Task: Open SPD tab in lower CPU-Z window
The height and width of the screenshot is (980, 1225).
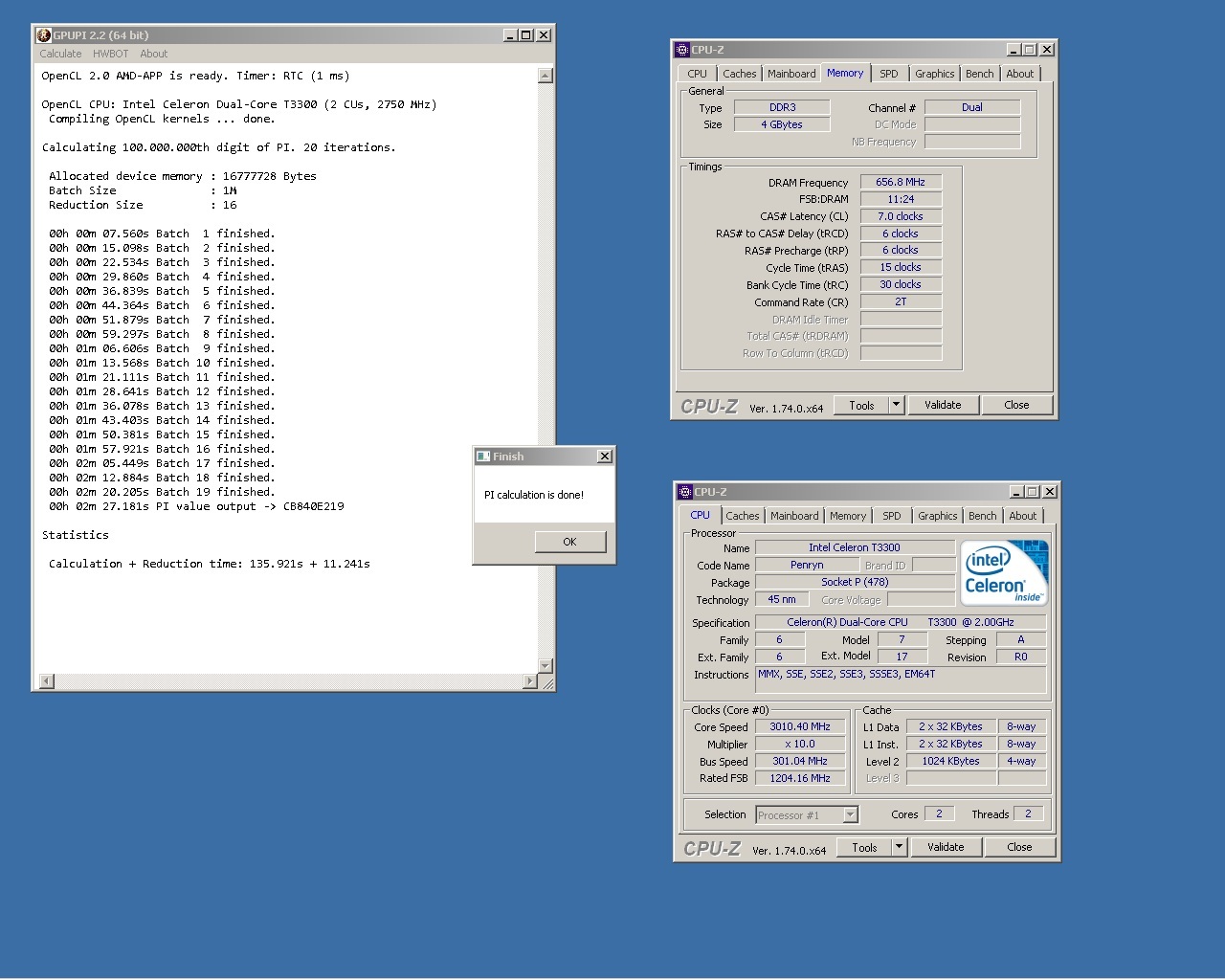Action: click(x=892, y=516)
